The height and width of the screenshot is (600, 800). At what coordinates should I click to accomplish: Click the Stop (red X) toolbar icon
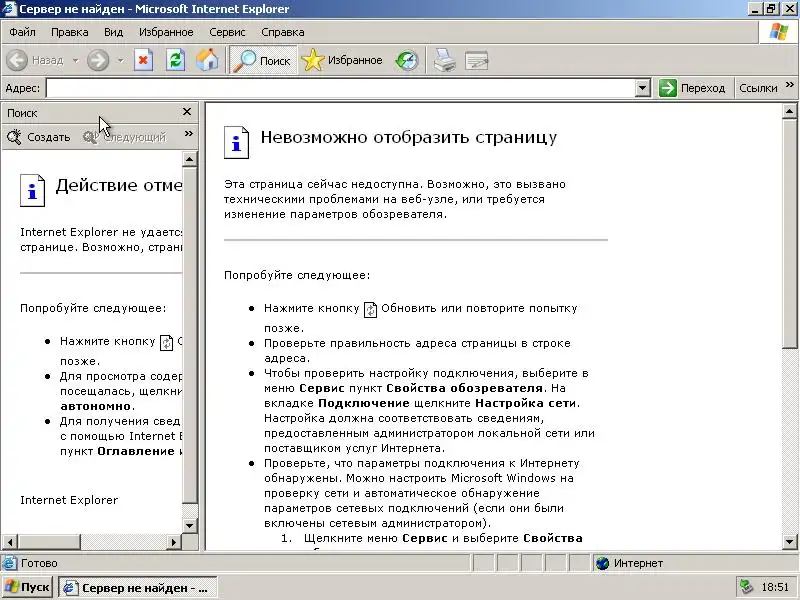[143, 60]
